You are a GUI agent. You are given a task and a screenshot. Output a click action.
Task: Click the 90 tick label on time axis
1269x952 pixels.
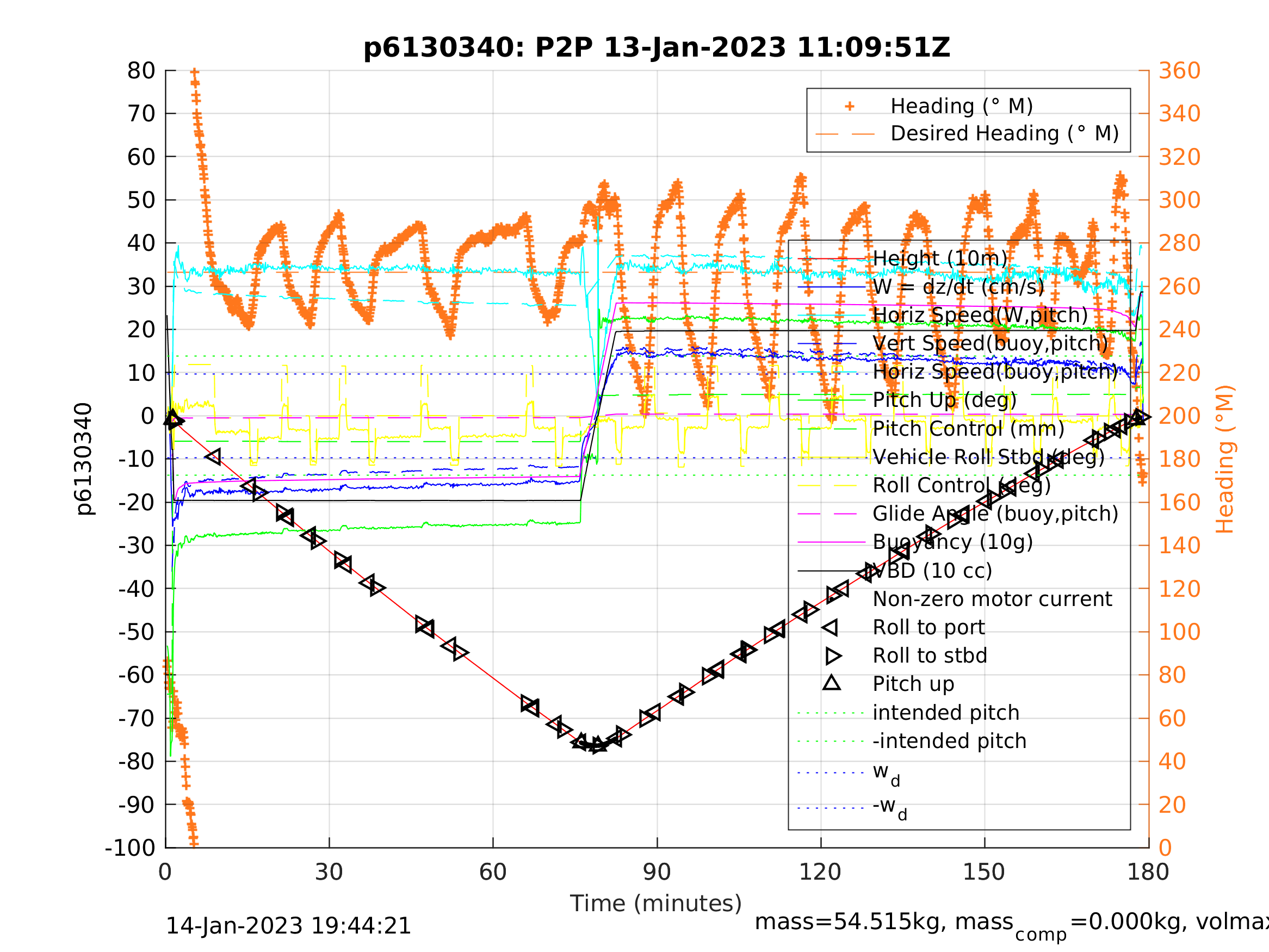[x=657, y=872]
